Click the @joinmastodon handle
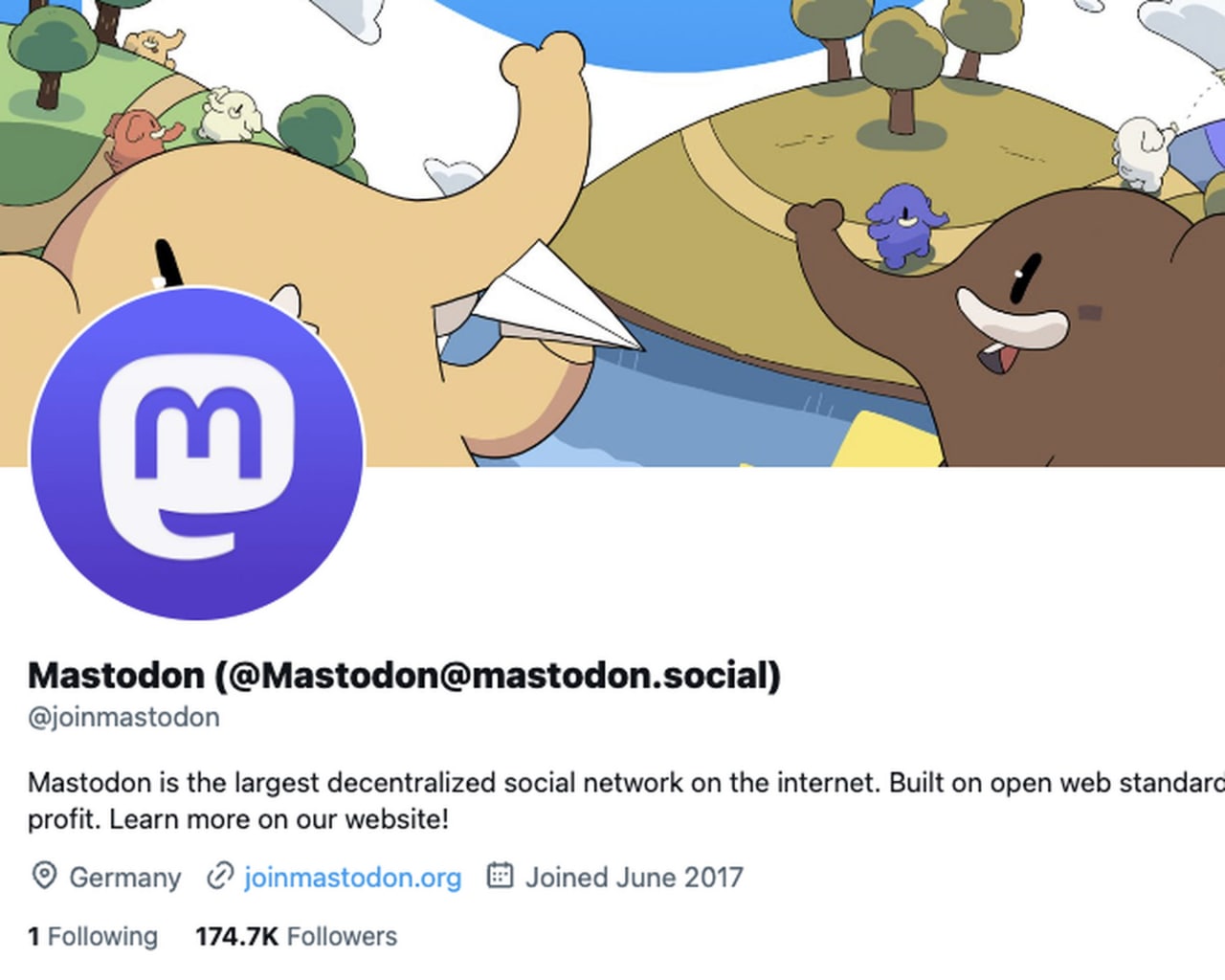Viewport: 1225px width, 980px height. (123, 717)
